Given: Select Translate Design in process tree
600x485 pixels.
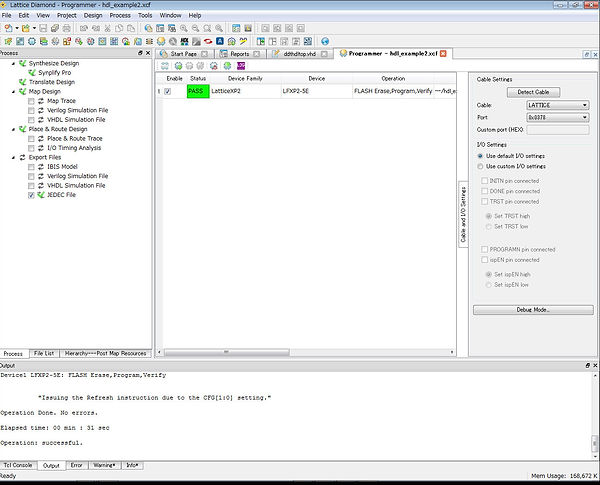Looking at the screenshot, I should [x=52, y=82].
